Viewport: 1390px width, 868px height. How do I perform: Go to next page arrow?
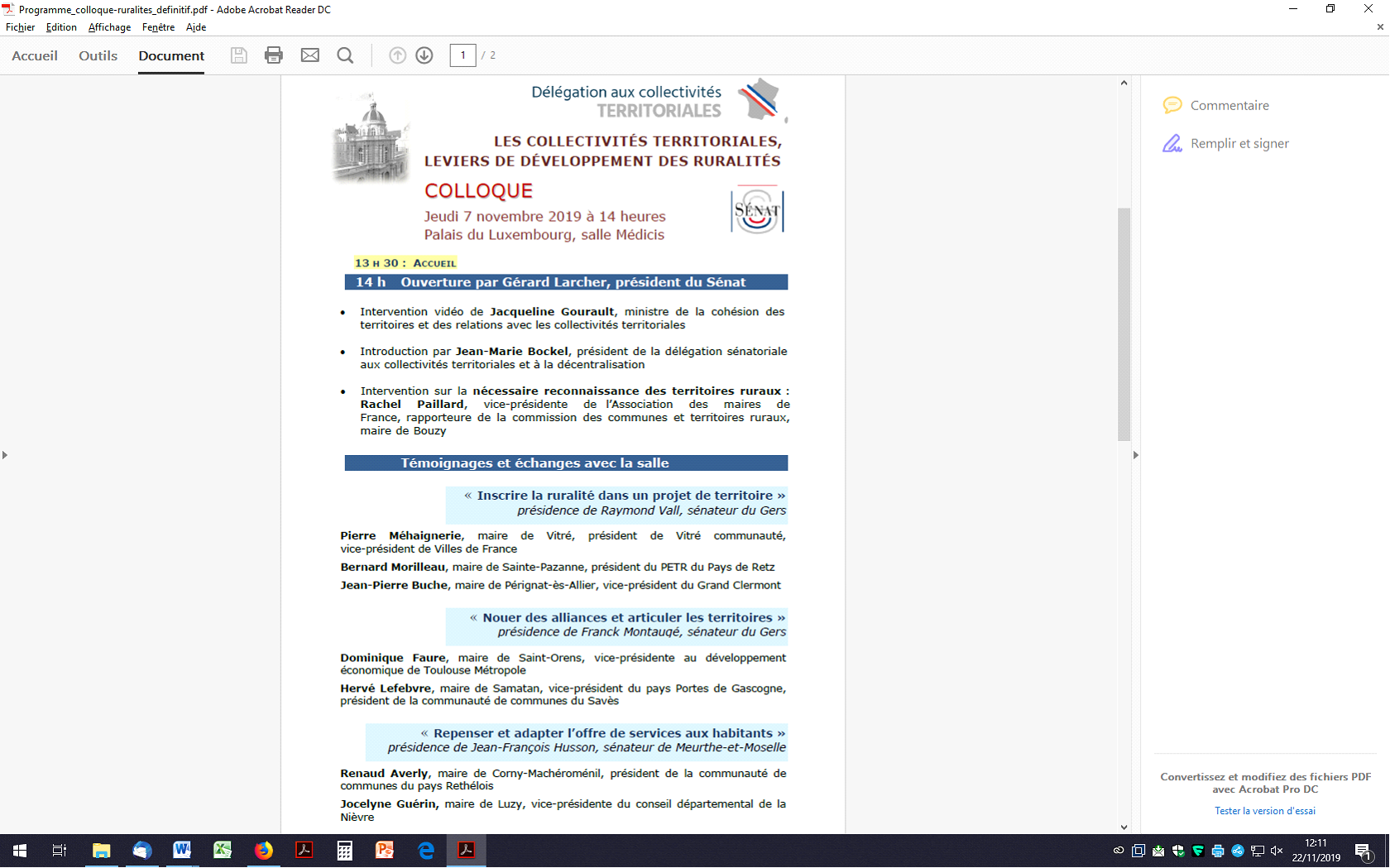click(x=424, y=55)
